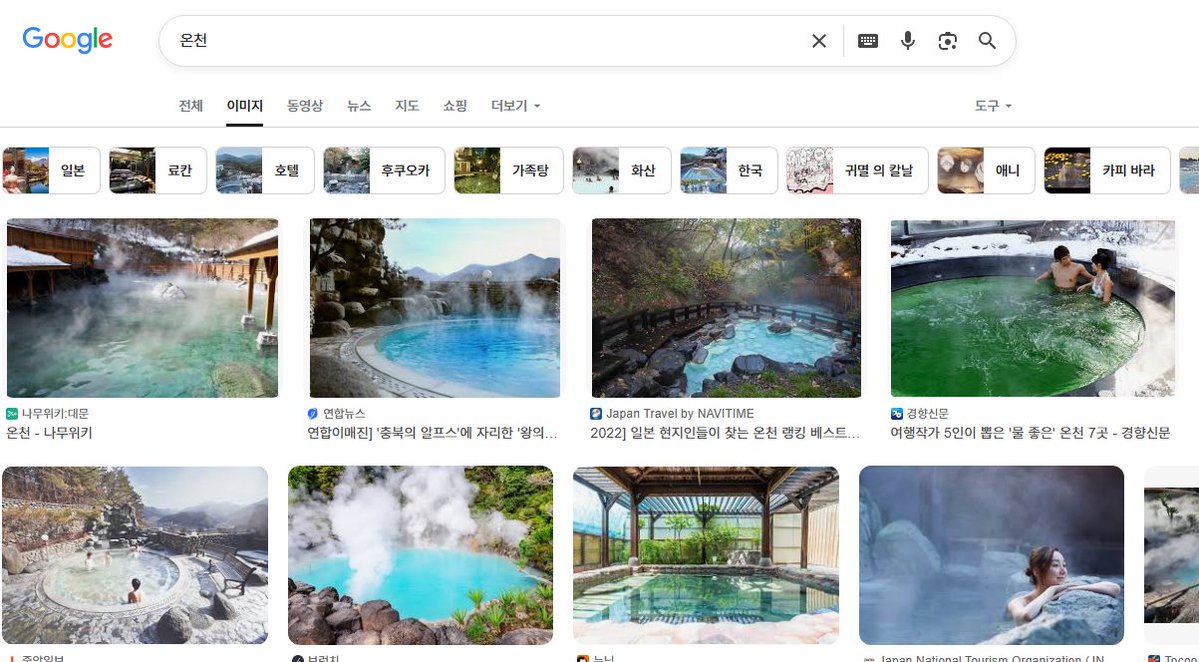Screen dimensions: 1199x662
Task: Filter images by the 일본 chip
Action: (51, 170)
